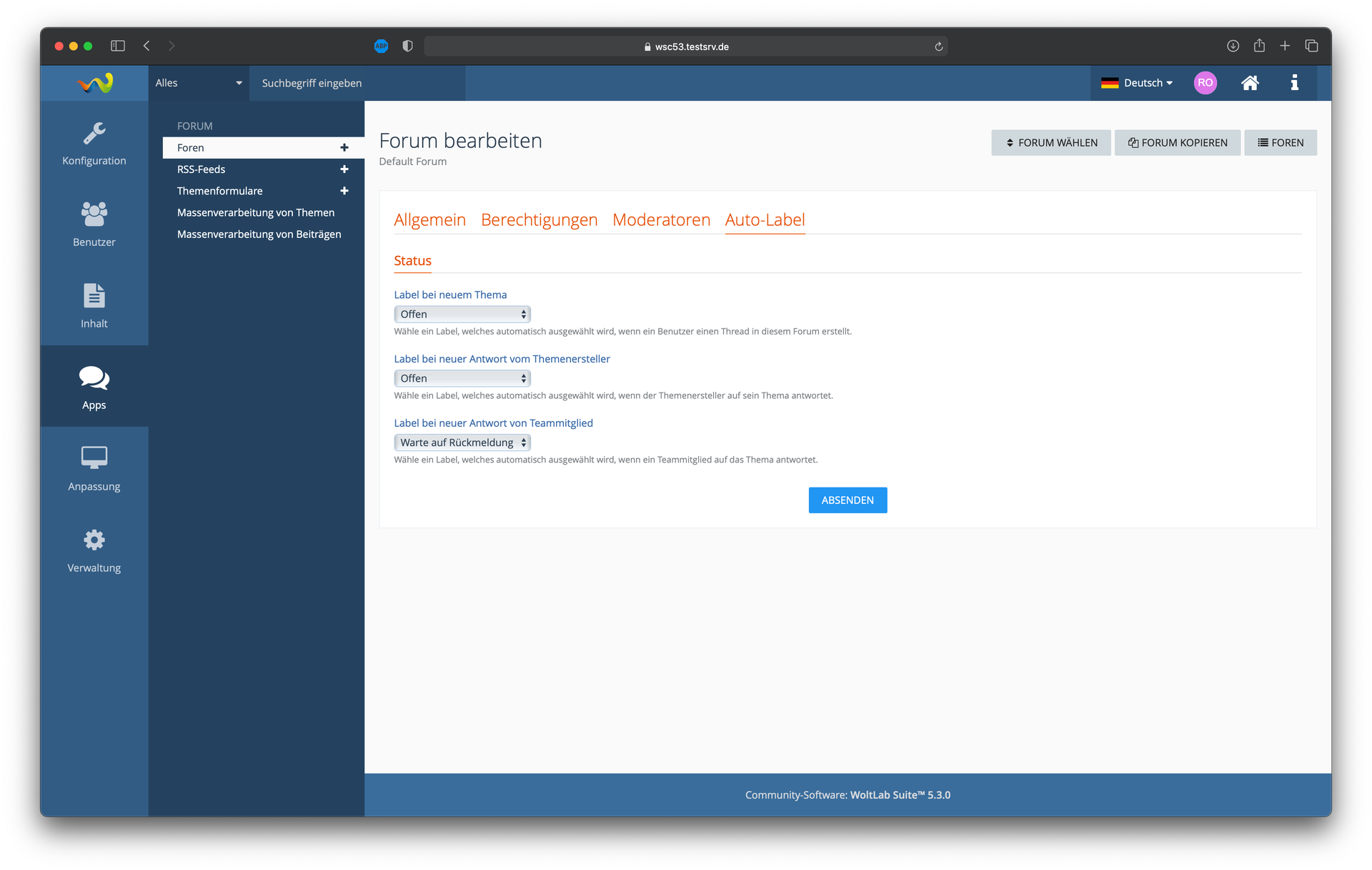Open 'Label bei neuem Thema' dropdown
Screen dimensions: 1372x870
click(462, 315)
